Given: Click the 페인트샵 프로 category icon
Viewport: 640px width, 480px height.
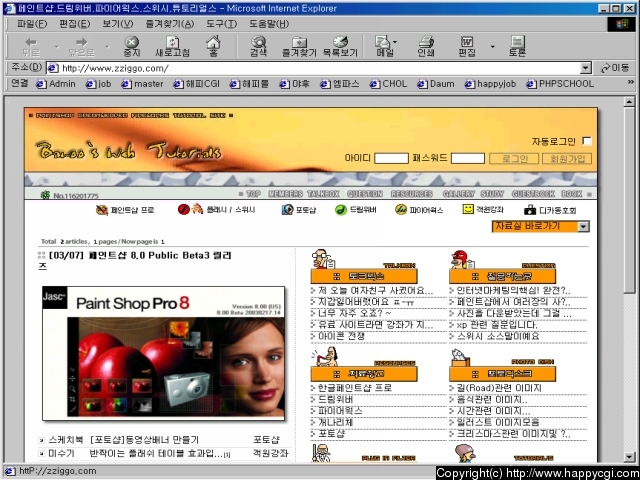Looking at the screenshot, I should pyautogui.click(x=102, y=210).
